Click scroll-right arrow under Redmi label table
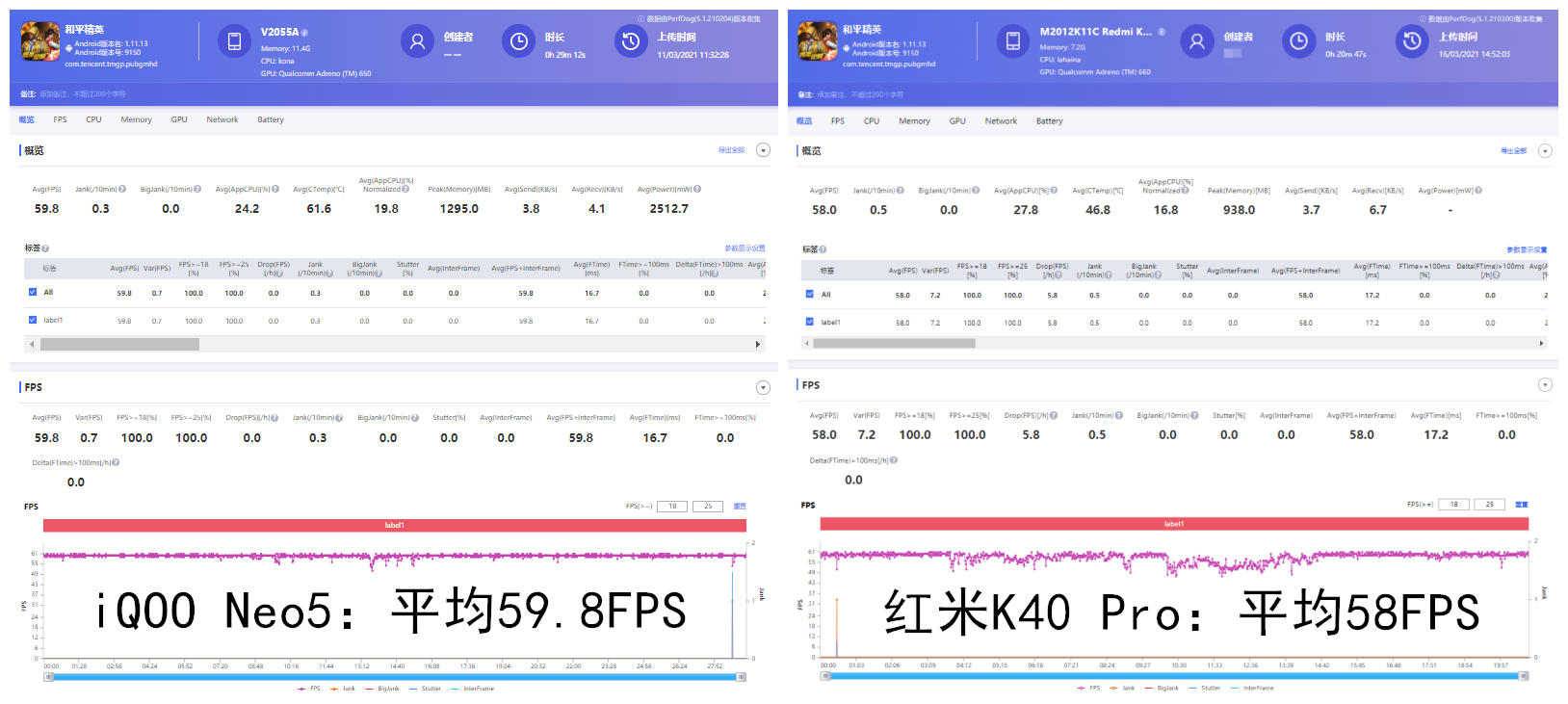 [1541, 343]
